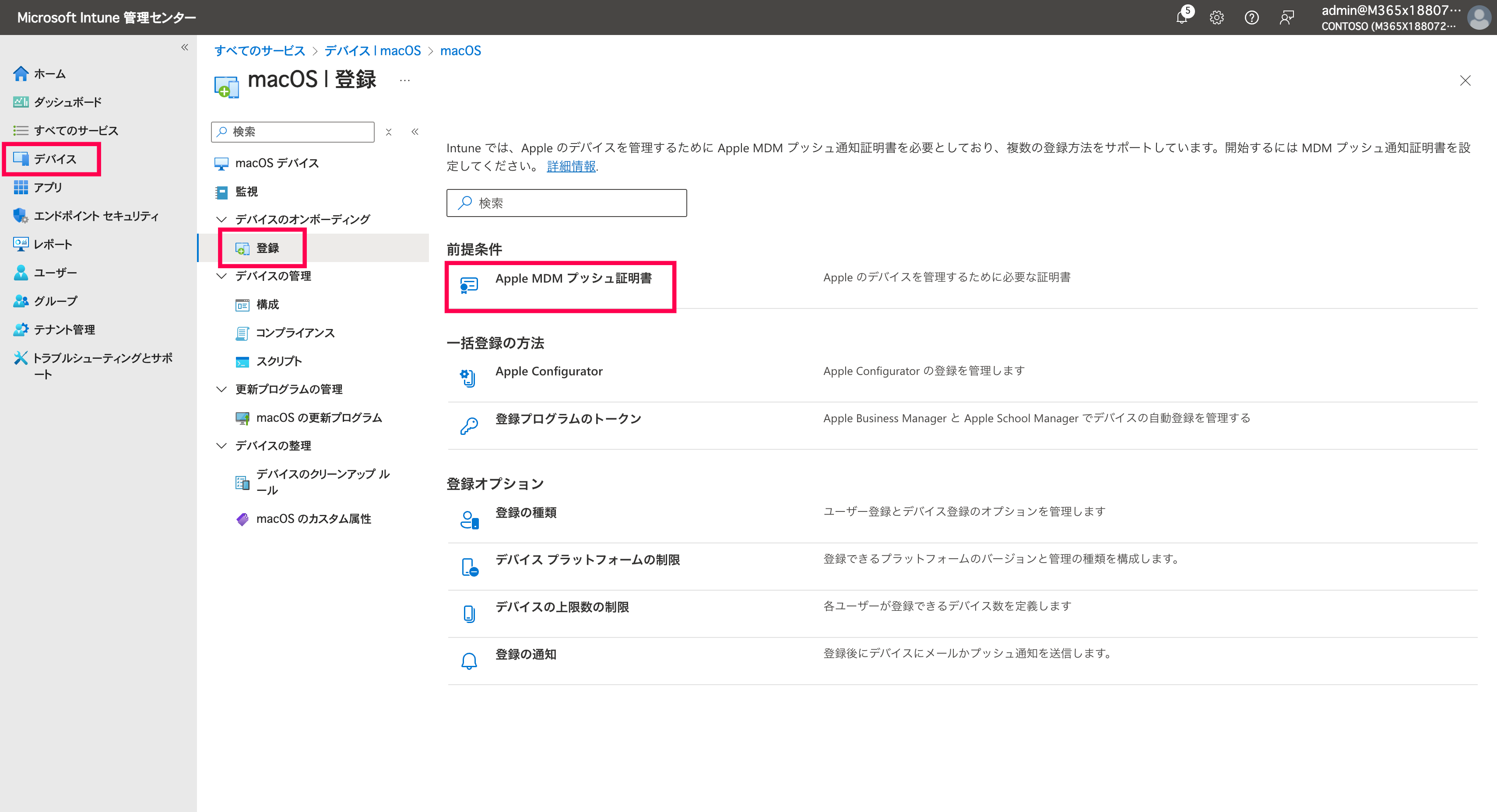Open 監視 in the blade menu

point(246,192)
